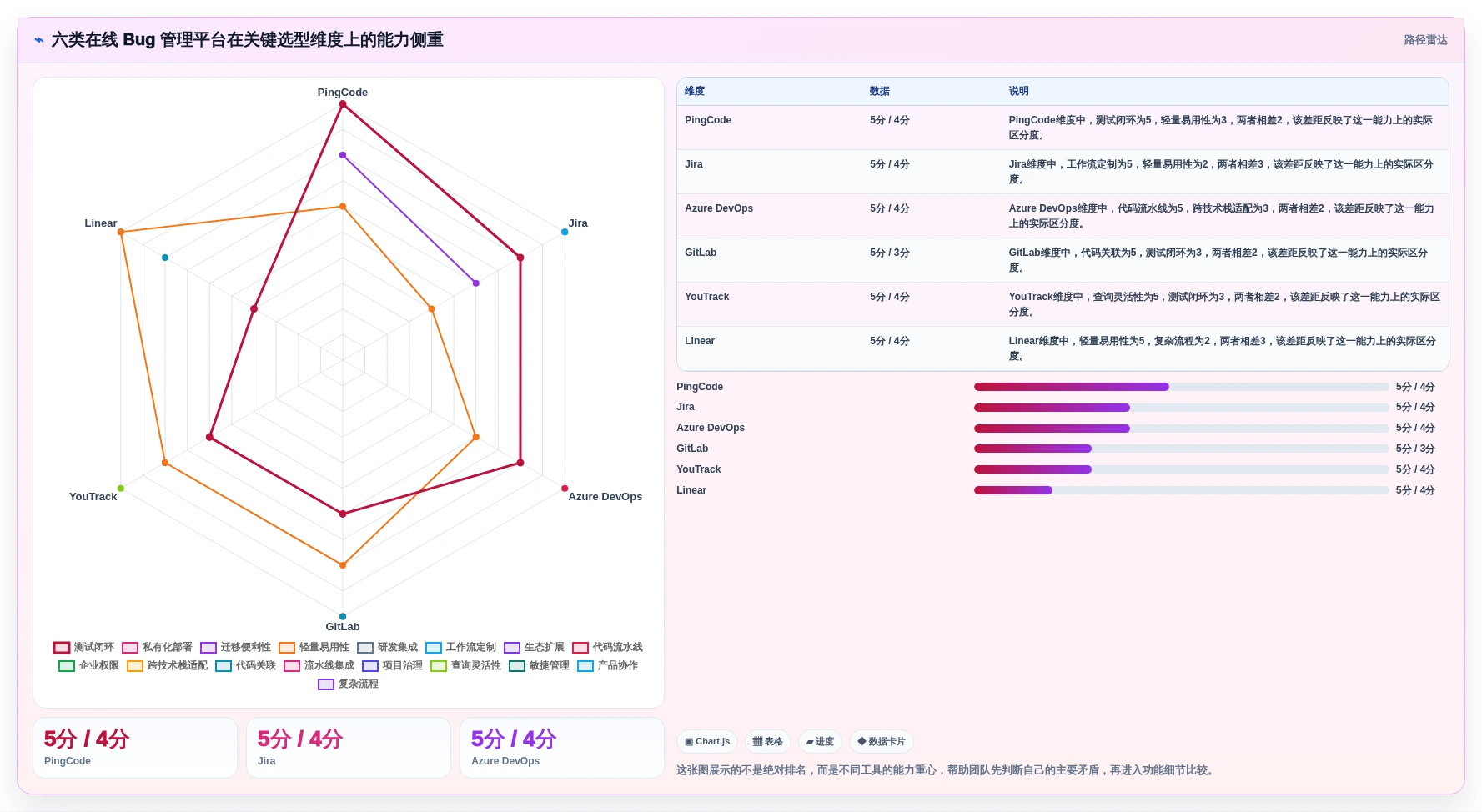Click the 流水线集成 legend color box
Viewport: 1482px width, 812px height.
(292, 665)
